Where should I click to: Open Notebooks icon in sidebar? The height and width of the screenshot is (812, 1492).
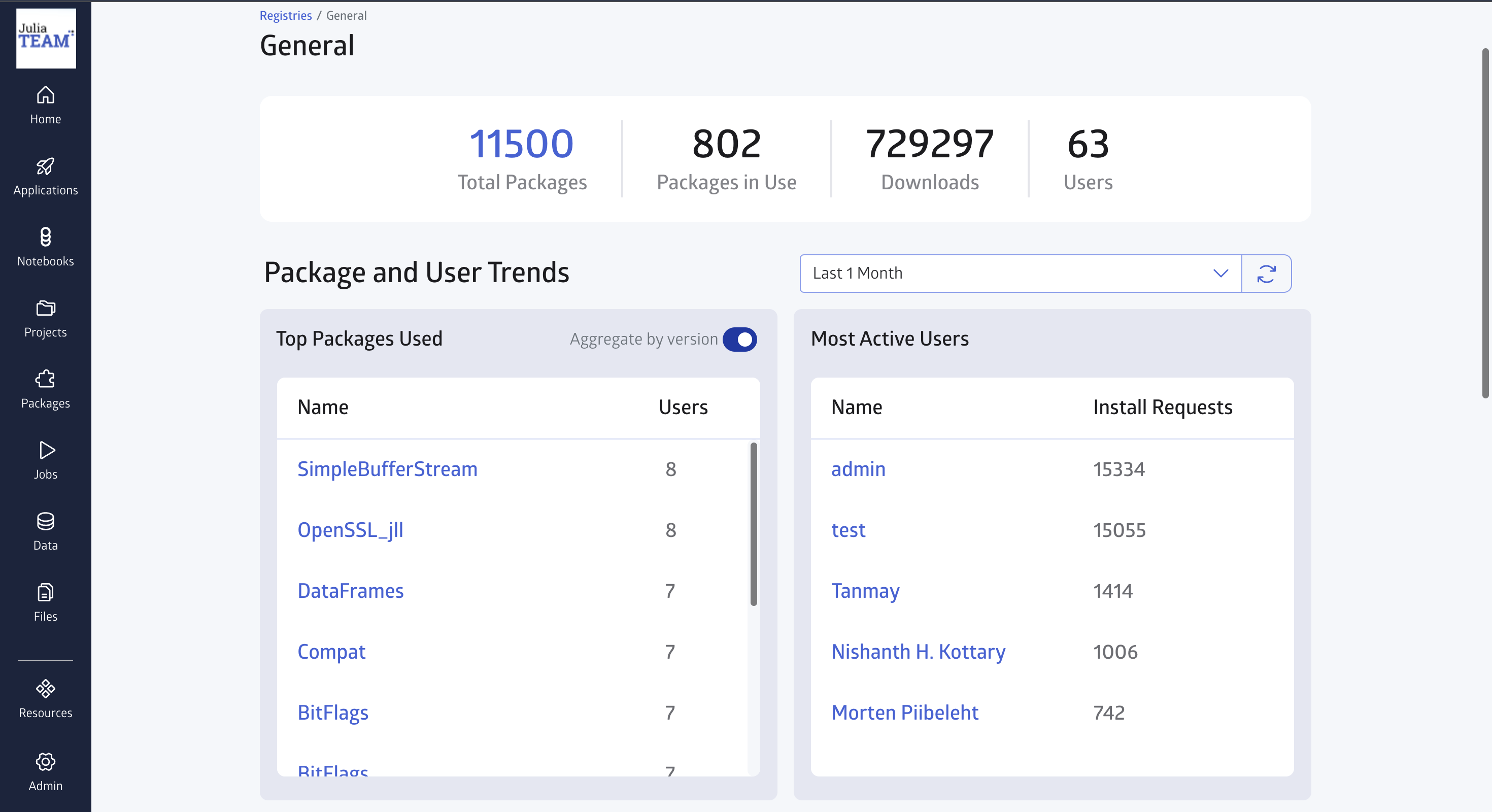pyautogui.click(x=46, y=237)
